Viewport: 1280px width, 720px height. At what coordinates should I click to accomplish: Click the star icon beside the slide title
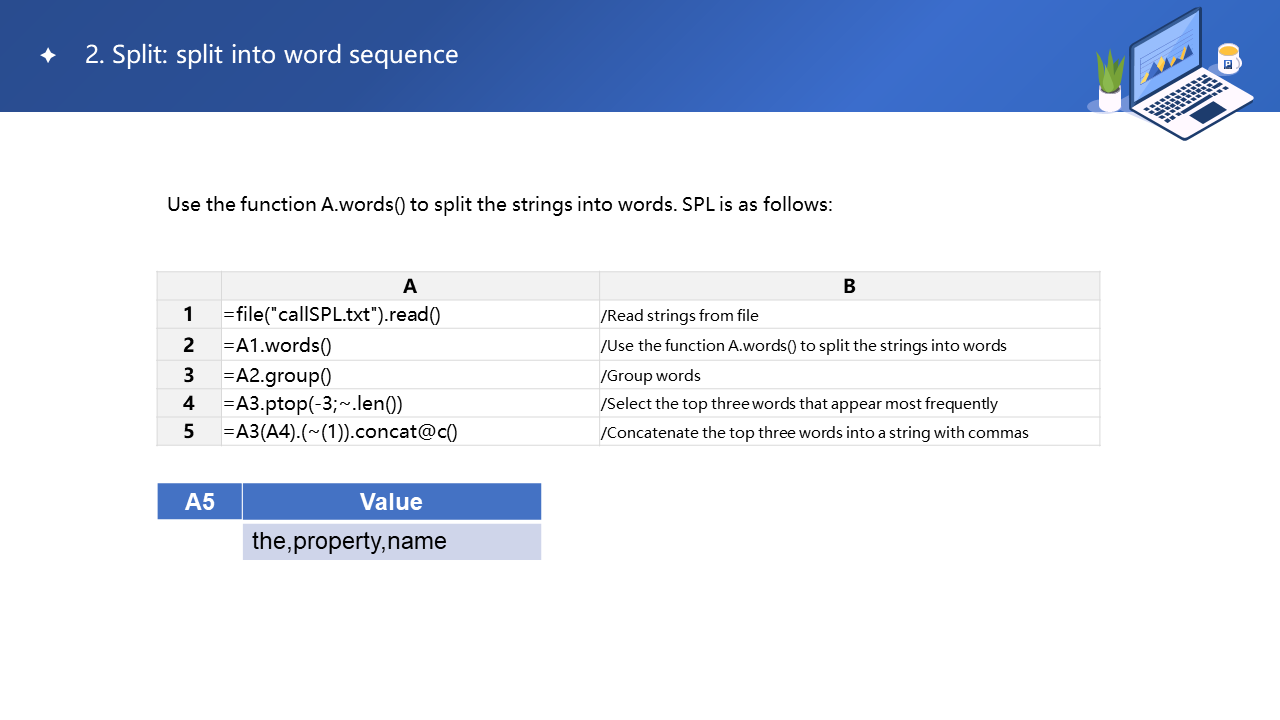tap(48, 56)
